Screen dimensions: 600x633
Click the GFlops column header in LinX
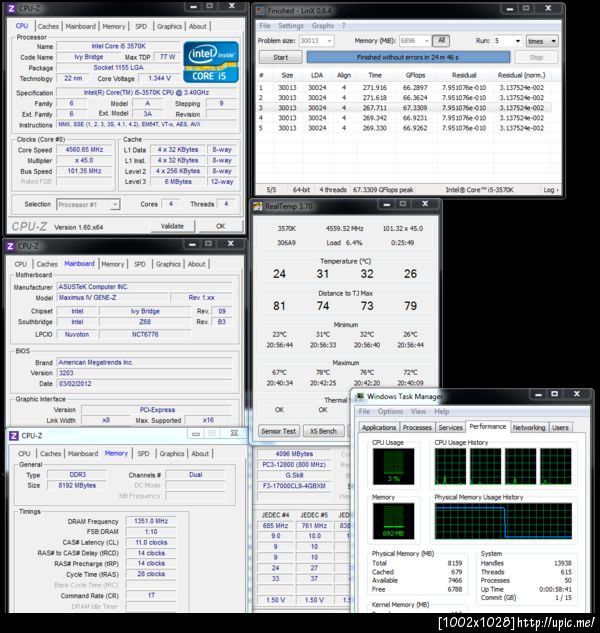click(415, 75)
